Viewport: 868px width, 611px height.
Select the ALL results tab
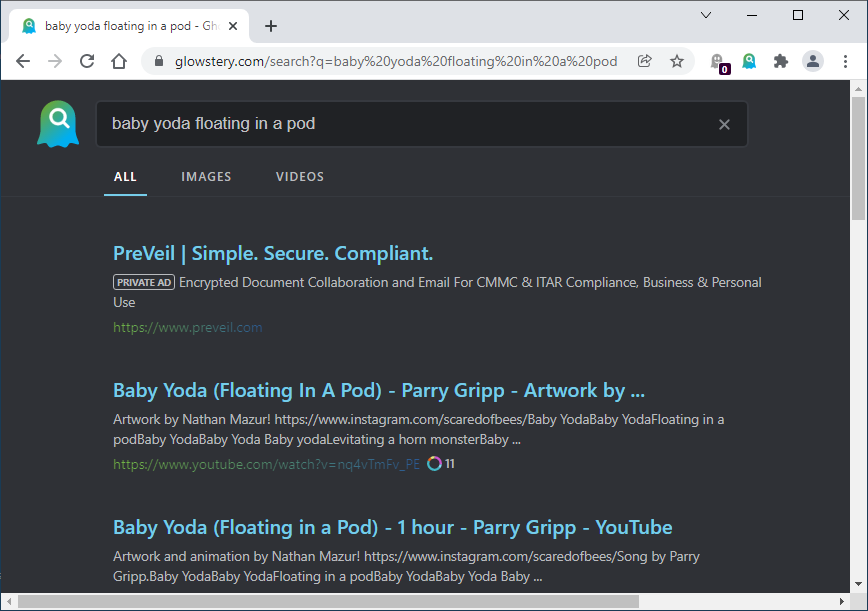click(x=125, y=177)
